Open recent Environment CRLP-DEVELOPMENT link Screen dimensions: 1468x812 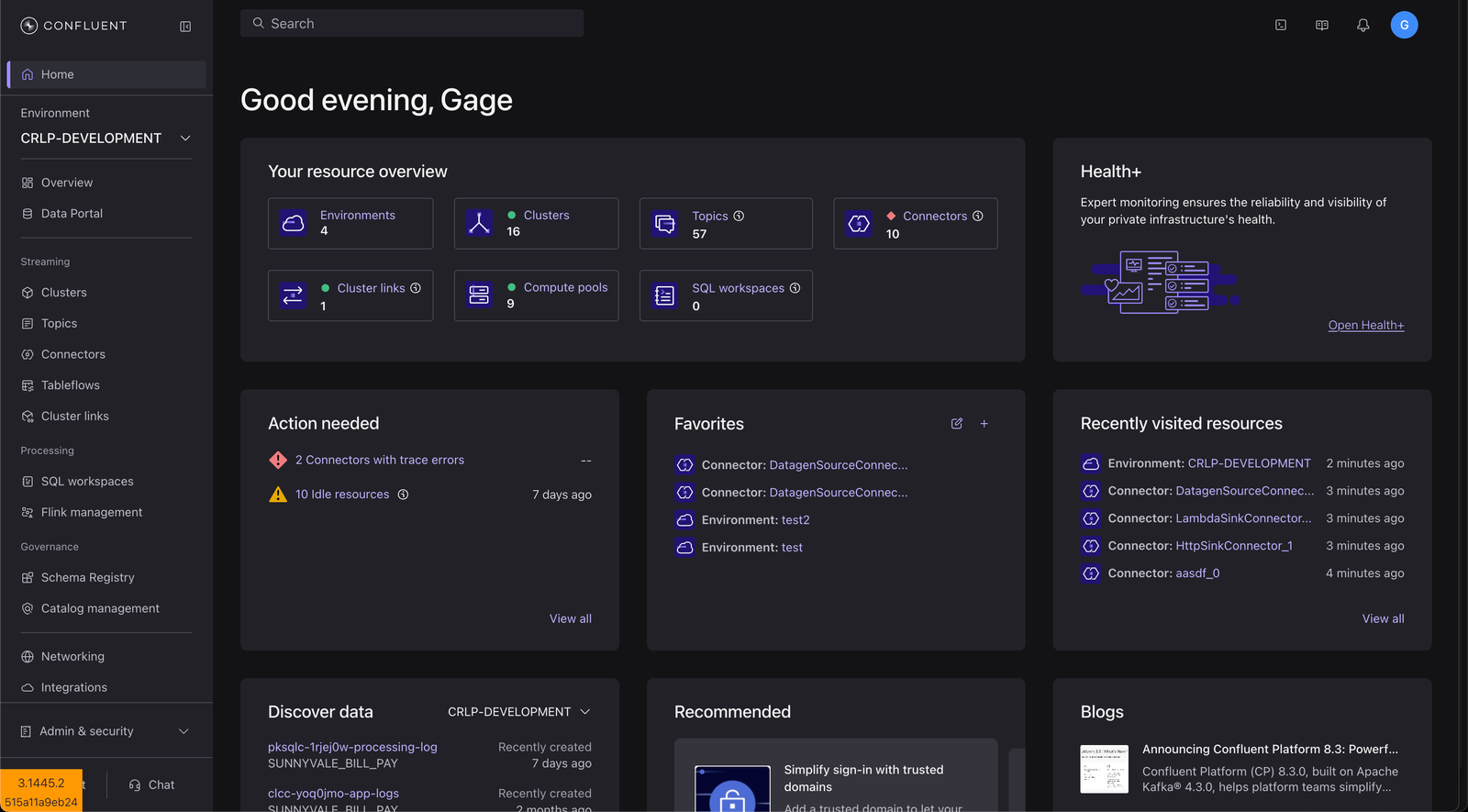(1249, 463)
